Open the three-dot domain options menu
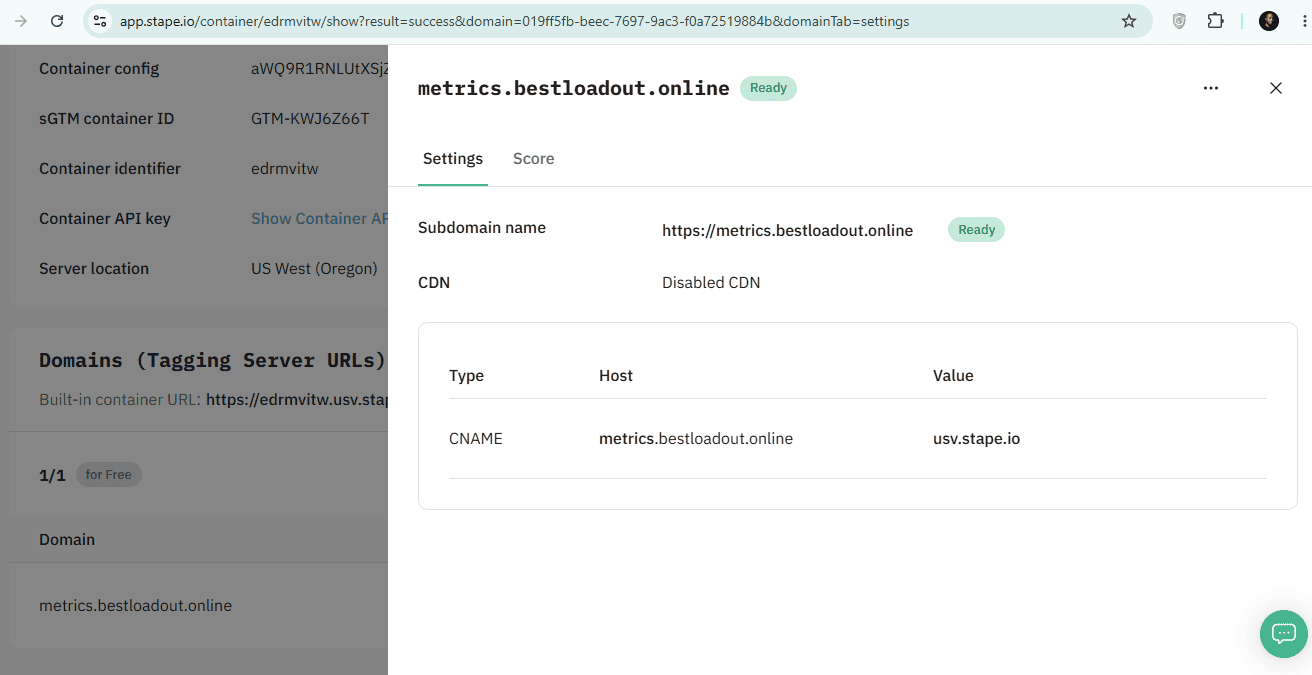This screenshot has height=675, width=1312. pos(1211,88)
